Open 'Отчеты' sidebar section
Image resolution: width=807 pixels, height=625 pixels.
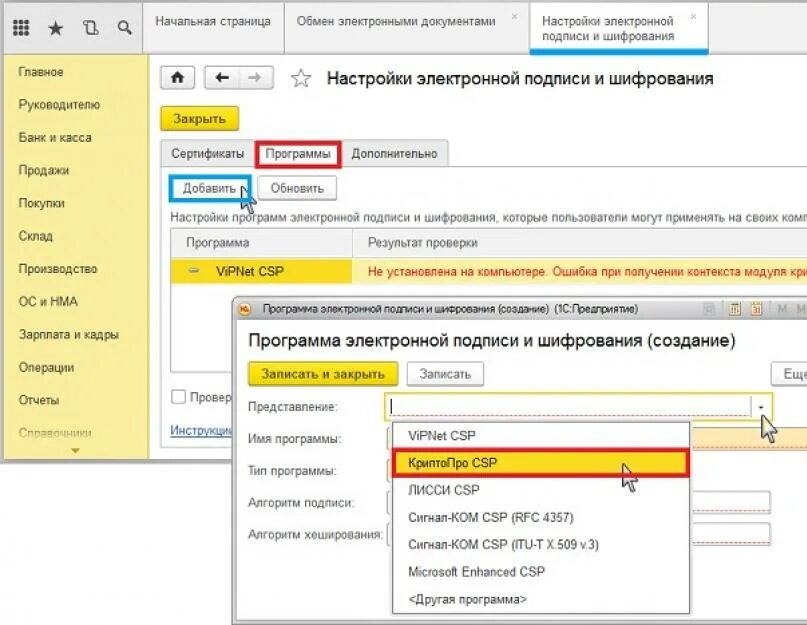click(x=39, y=400)
